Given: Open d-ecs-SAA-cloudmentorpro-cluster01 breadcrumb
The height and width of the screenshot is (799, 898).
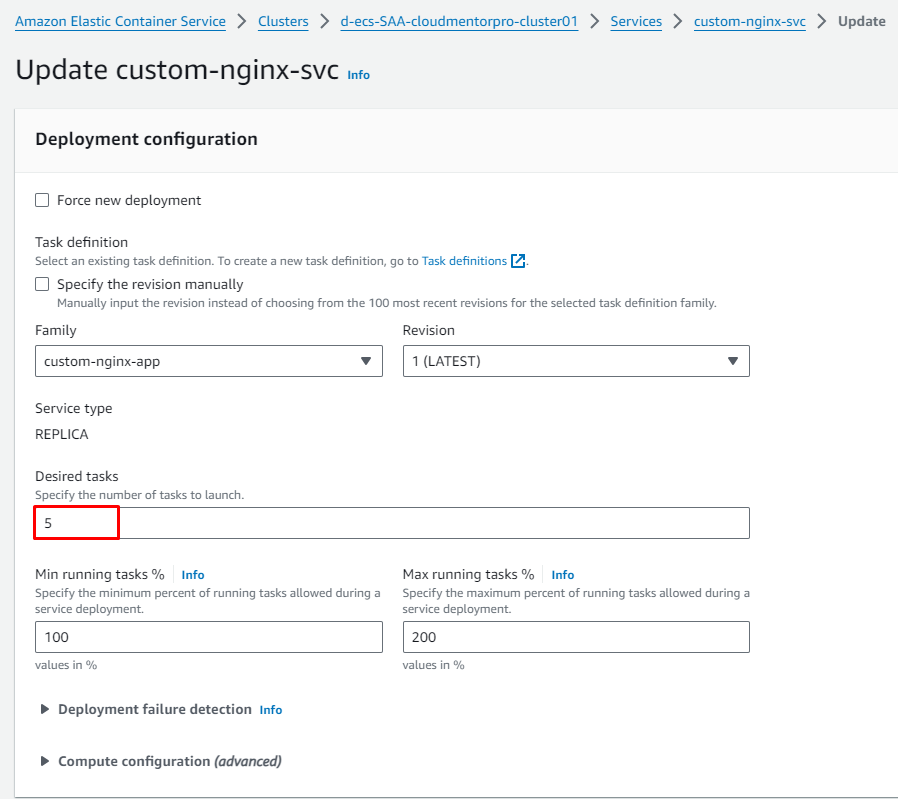Looking at the screenshot, I should [x=459, y=22].
